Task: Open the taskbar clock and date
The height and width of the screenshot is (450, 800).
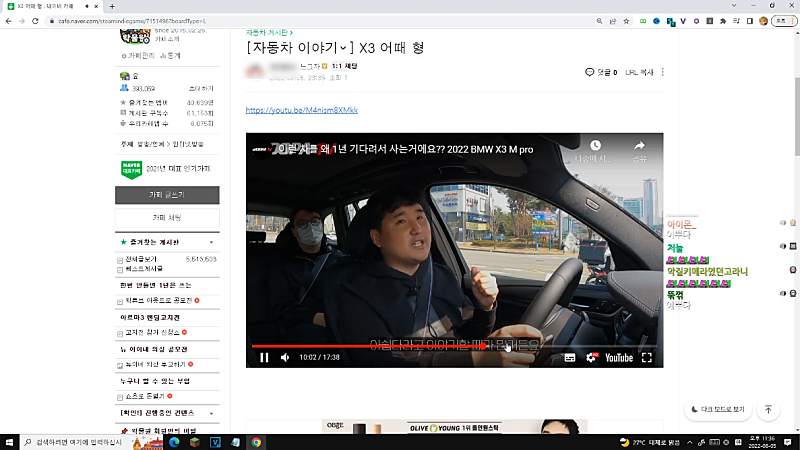Action: tap(762, 442)
